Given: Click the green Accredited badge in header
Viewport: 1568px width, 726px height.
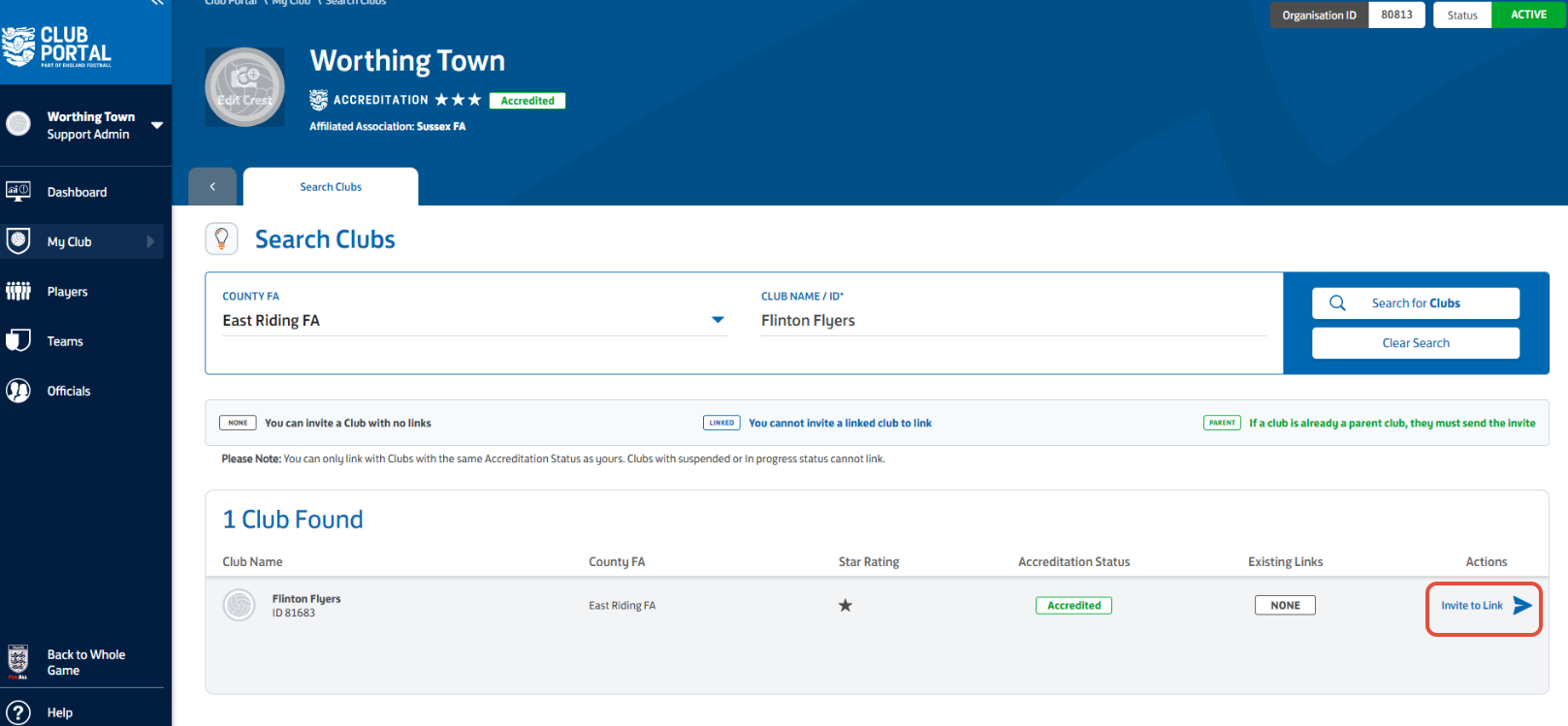Looking at the screenshot, I should 528,101.
